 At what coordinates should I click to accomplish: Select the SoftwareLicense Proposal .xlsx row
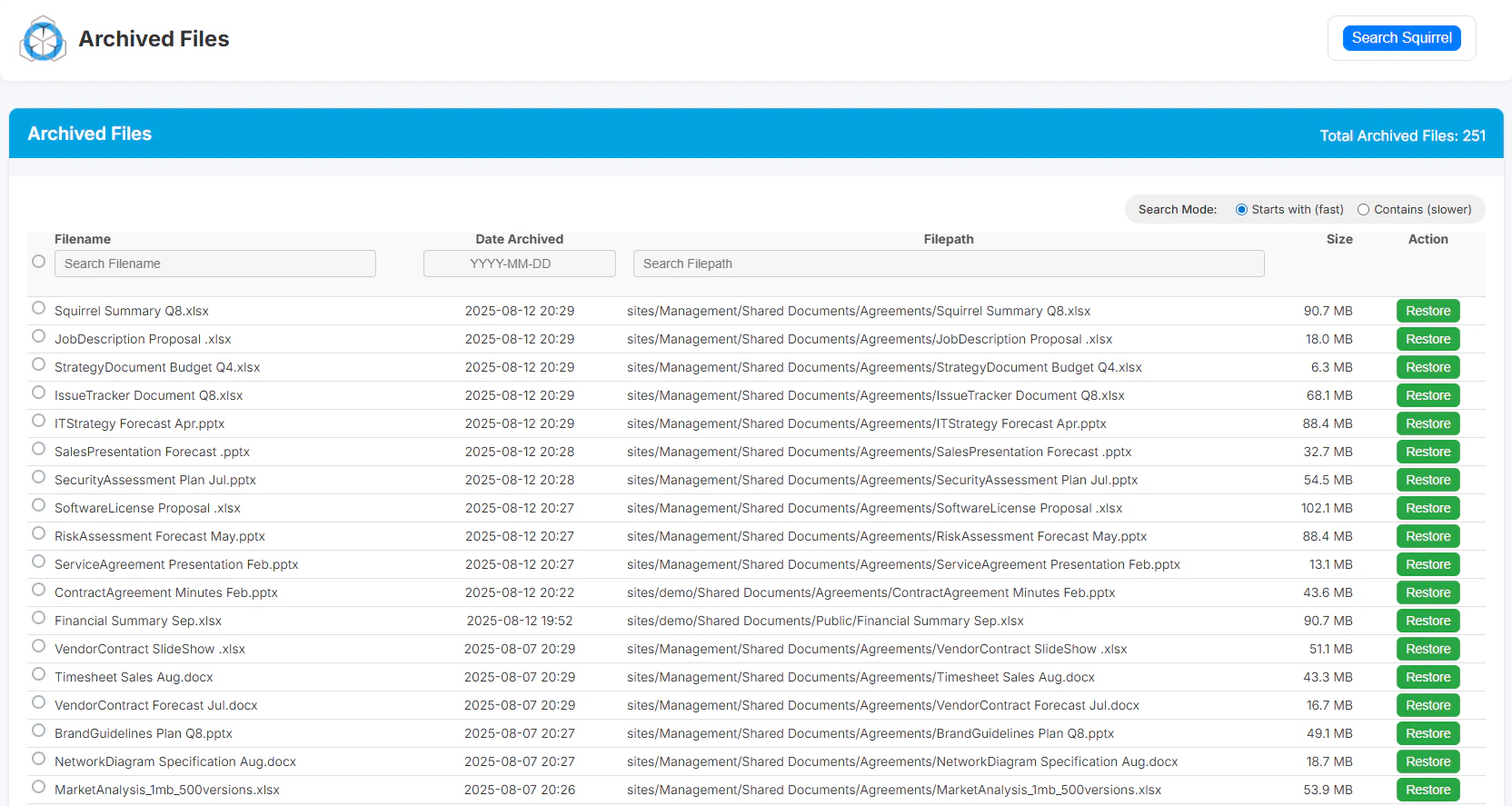[38, 505]
